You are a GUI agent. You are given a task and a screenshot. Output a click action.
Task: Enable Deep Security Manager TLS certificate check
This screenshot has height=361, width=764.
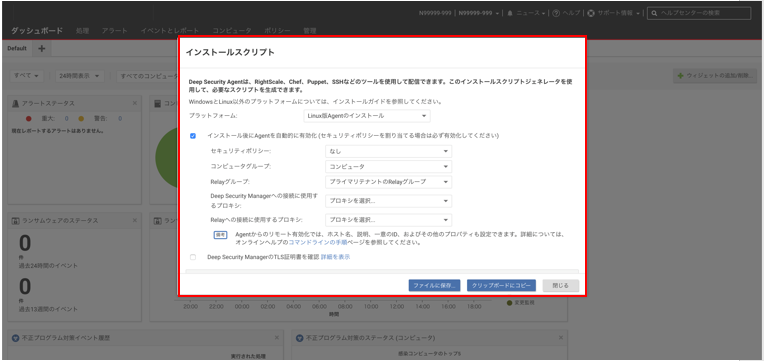click(193, 257)
